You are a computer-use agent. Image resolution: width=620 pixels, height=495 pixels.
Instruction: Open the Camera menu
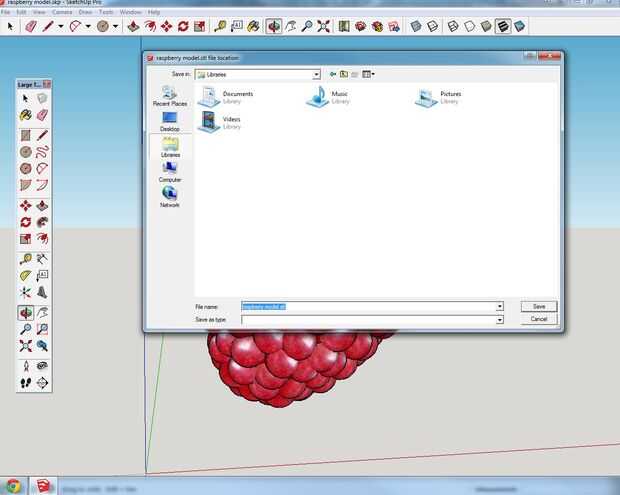62,12
